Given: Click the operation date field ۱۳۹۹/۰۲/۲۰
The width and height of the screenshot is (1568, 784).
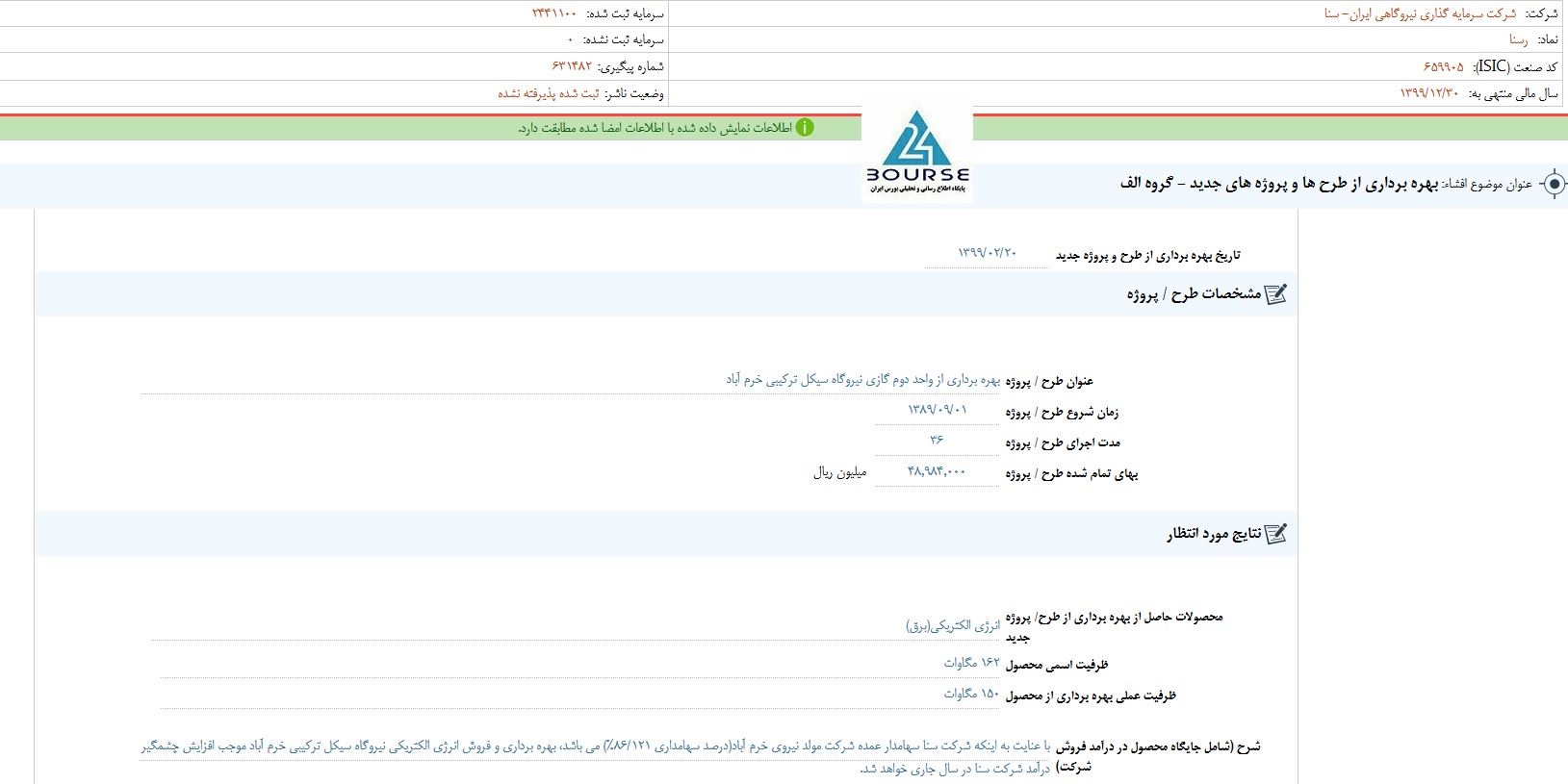Looking at the screenshot, I should point(987,253).
